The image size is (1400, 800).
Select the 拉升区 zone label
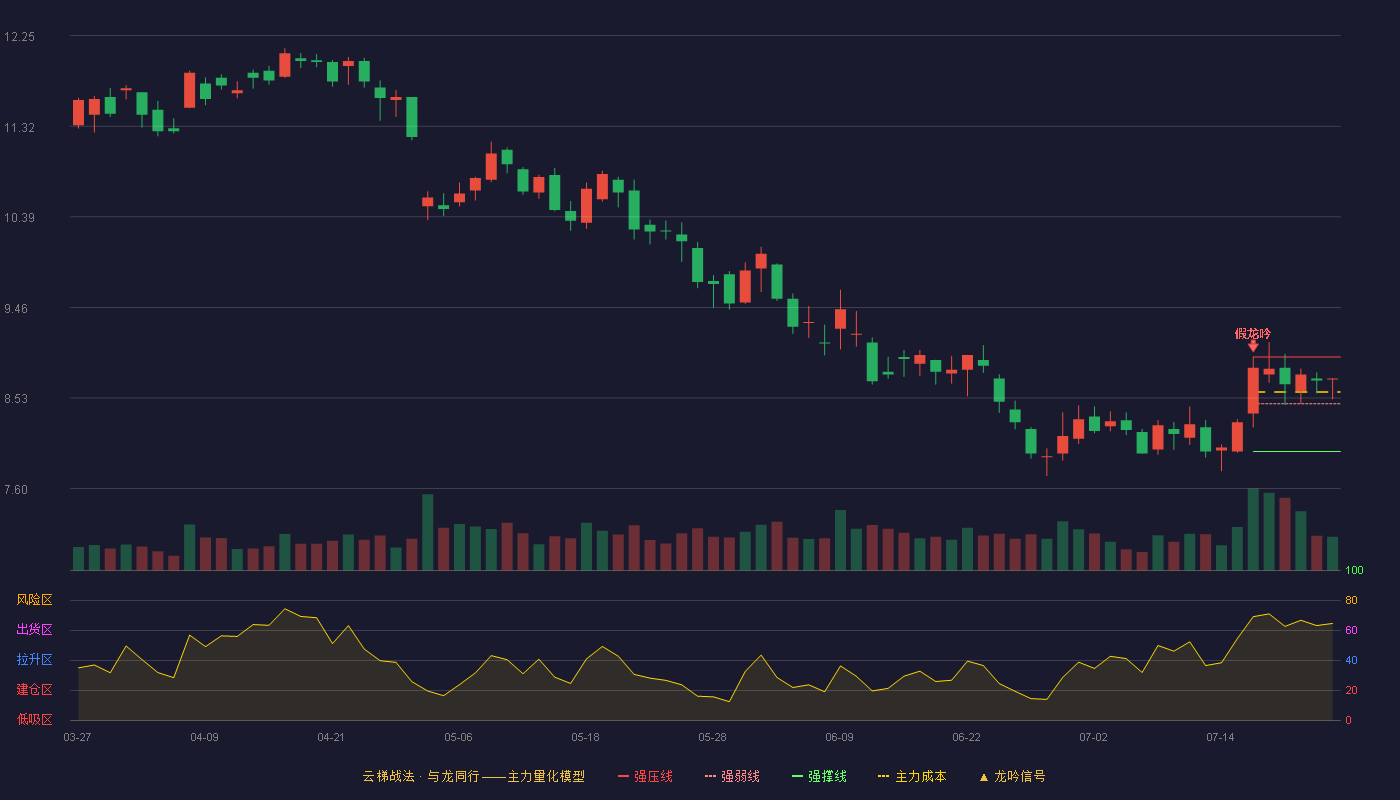[34, 660]
